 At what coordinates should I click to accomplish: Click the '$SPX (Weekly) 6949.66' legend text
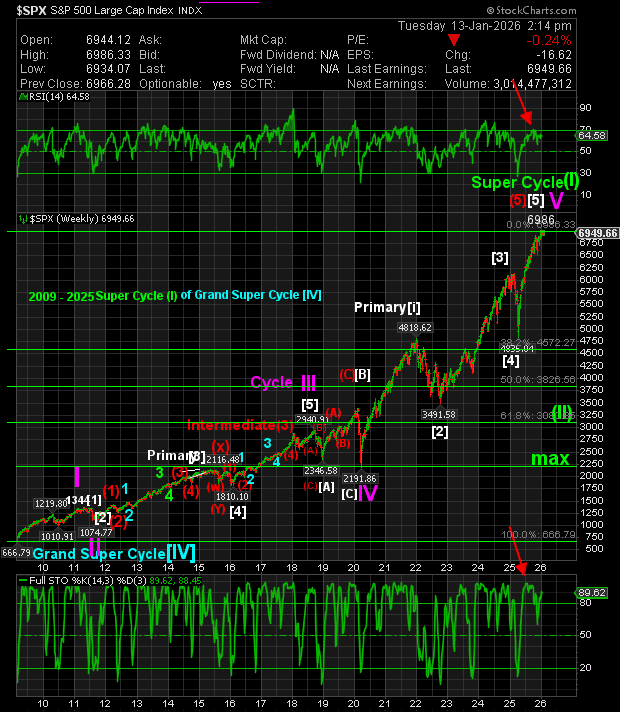tap(82, 219)
